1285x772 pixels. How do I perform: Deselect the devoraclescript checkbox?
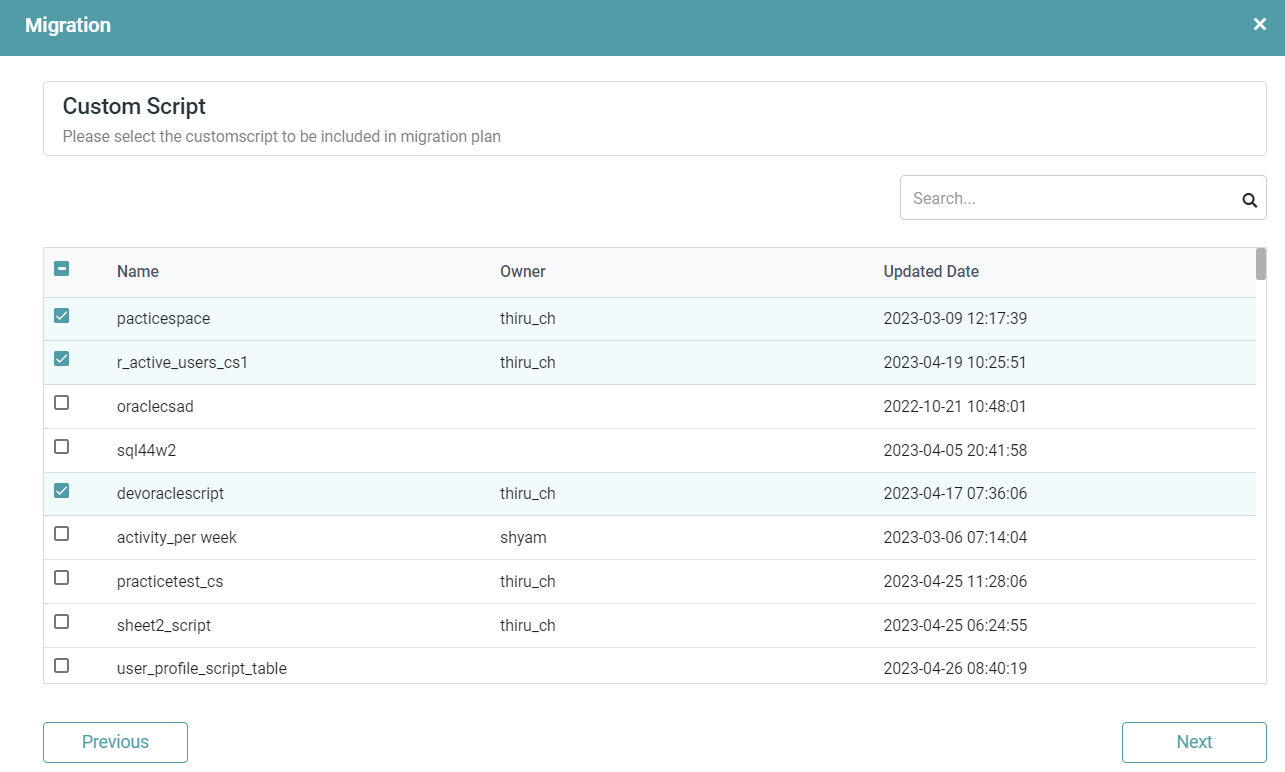pos(61,490)
